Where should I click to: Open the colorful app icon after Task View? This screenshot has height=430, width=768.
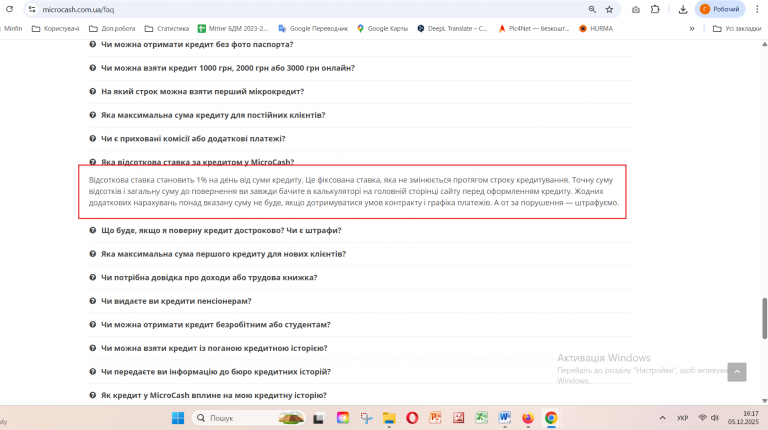tap(343, 418)
